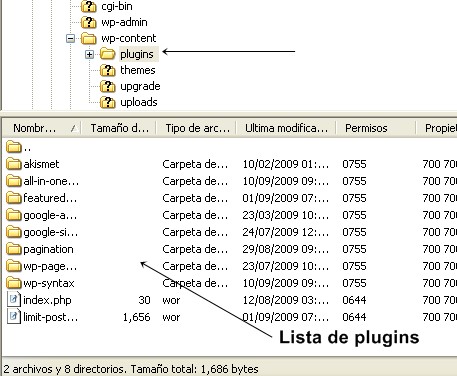Image resolution: width=457 pixels, height=376 pixels.
Task: Click the featured folder icon
Action: click(x=14, y=198)
